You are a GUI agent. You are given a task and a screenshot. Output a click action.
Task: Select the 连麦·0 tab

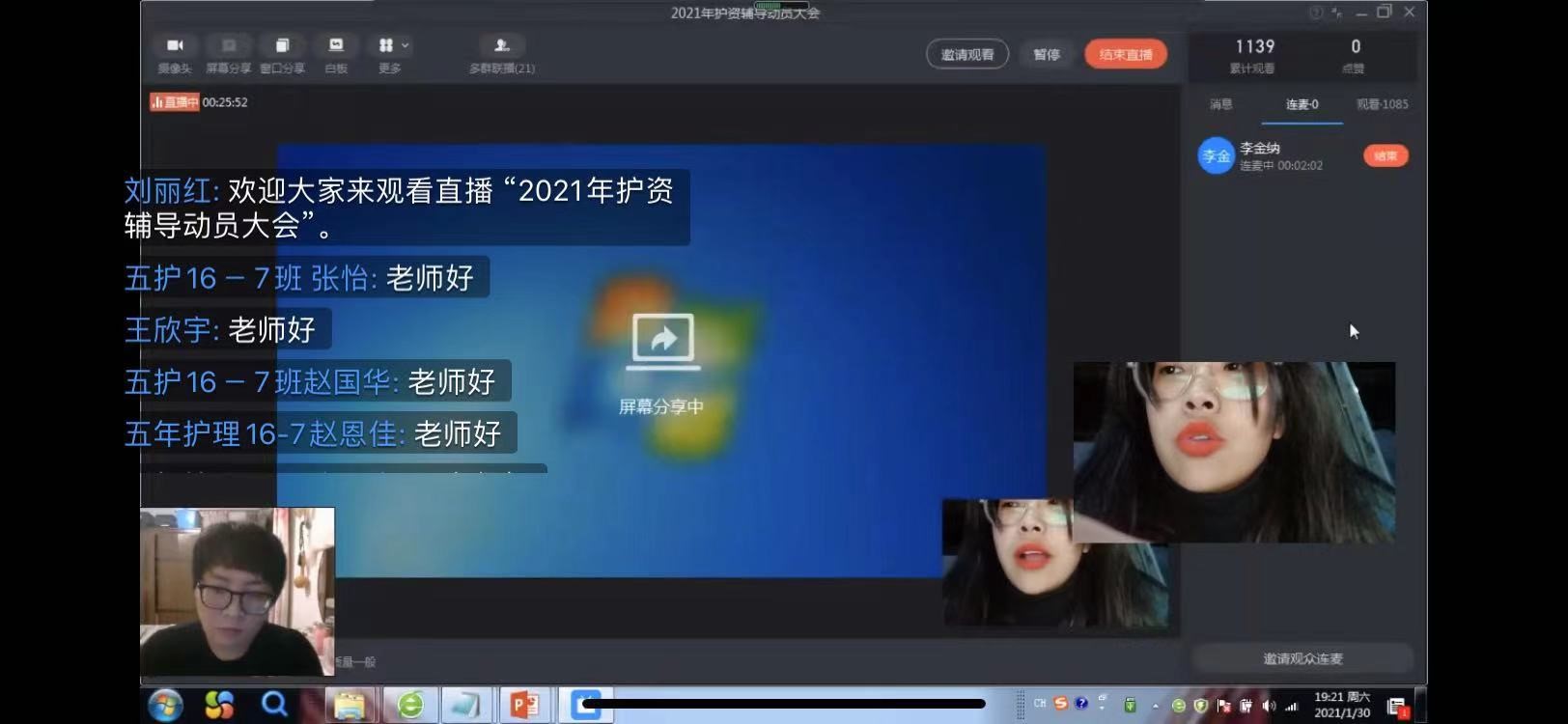(1302, 104)
